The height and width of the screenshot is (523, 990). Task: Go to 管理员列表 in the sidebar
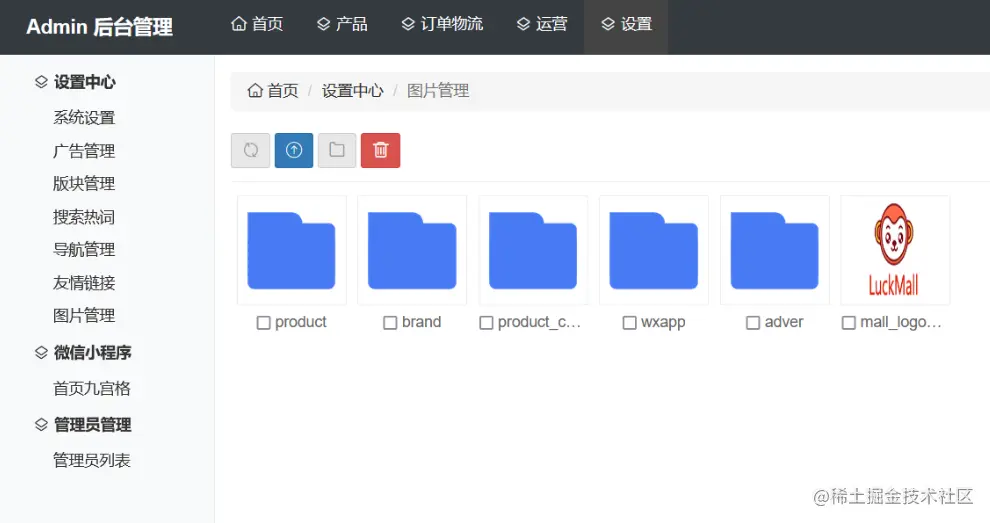92,460
